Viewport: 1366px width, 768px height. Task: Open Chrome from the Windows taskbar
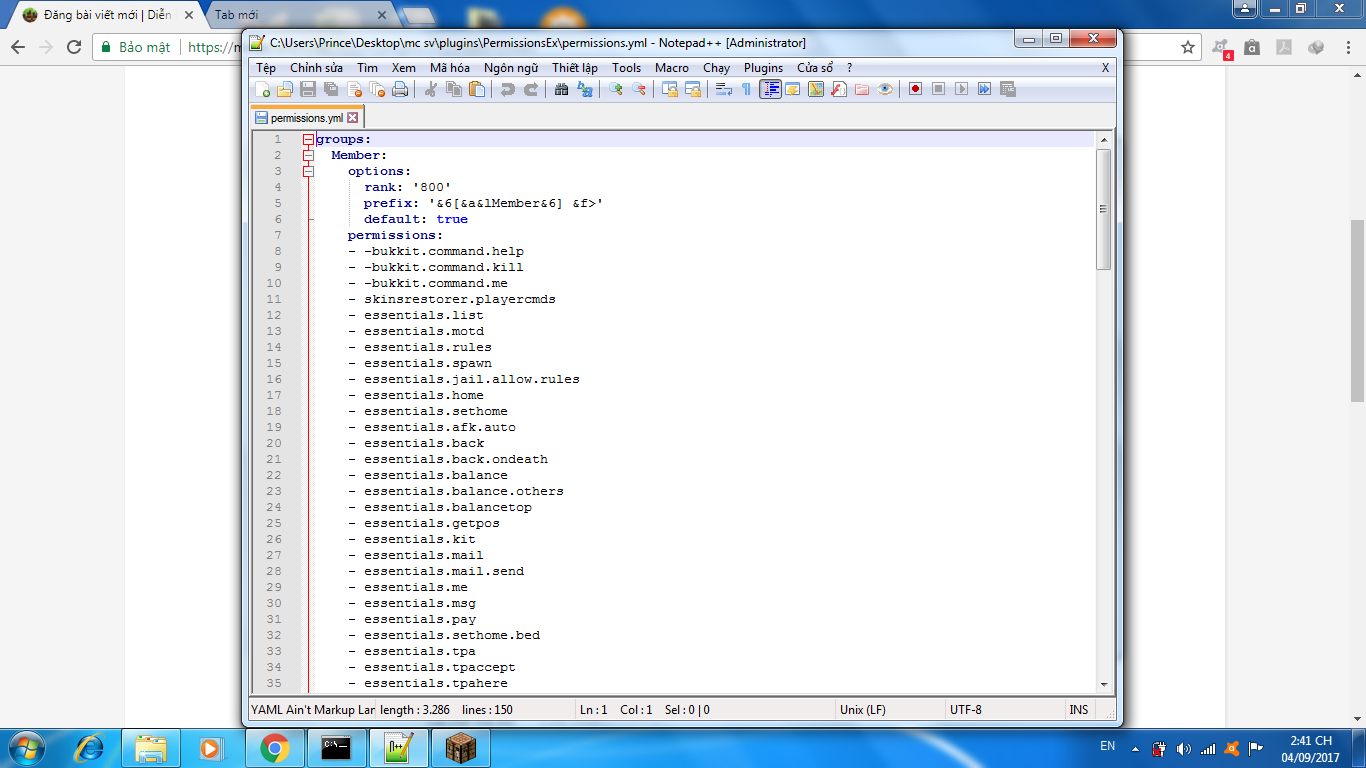click(x=275, y=748)
